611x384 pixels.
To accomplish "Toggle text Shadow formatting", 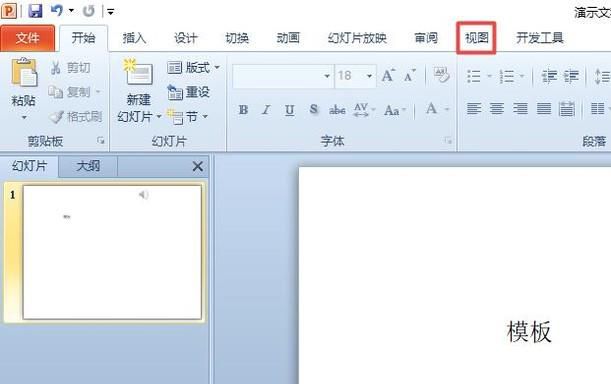I will (314, 110).
